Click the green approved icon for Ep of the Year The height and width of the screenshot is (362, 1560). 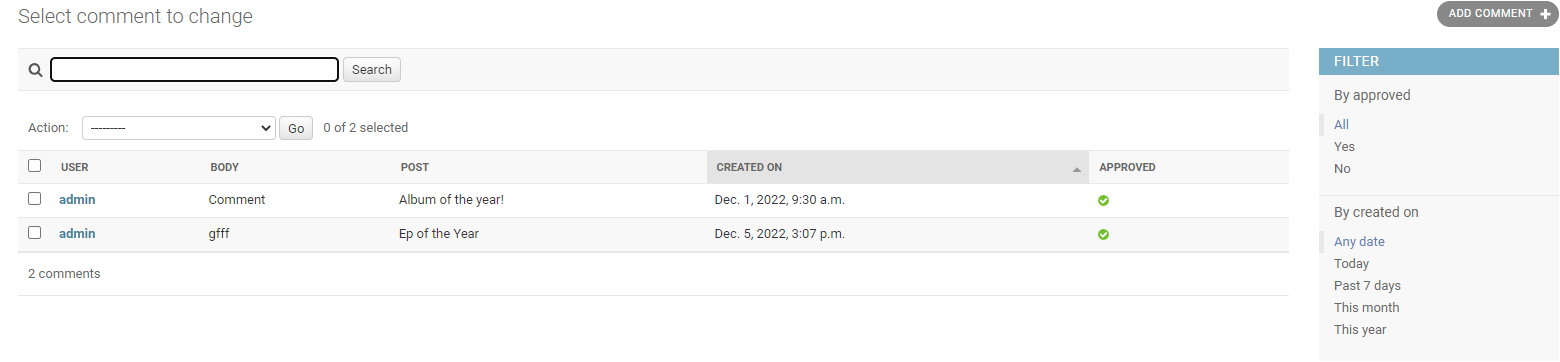pos(1103,234)
